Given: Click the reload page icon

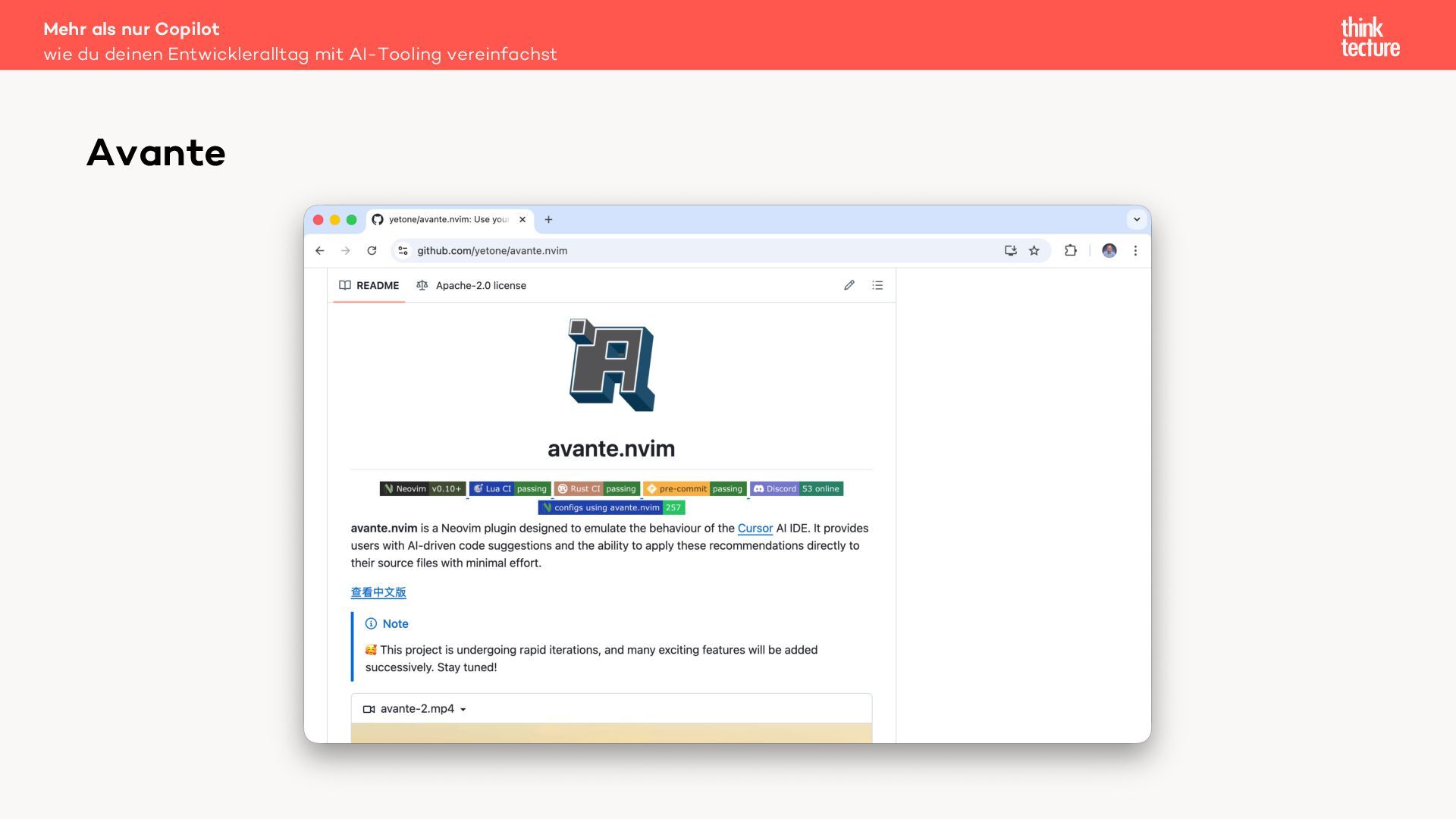Looking at the screenshot, I should [372, 251].
